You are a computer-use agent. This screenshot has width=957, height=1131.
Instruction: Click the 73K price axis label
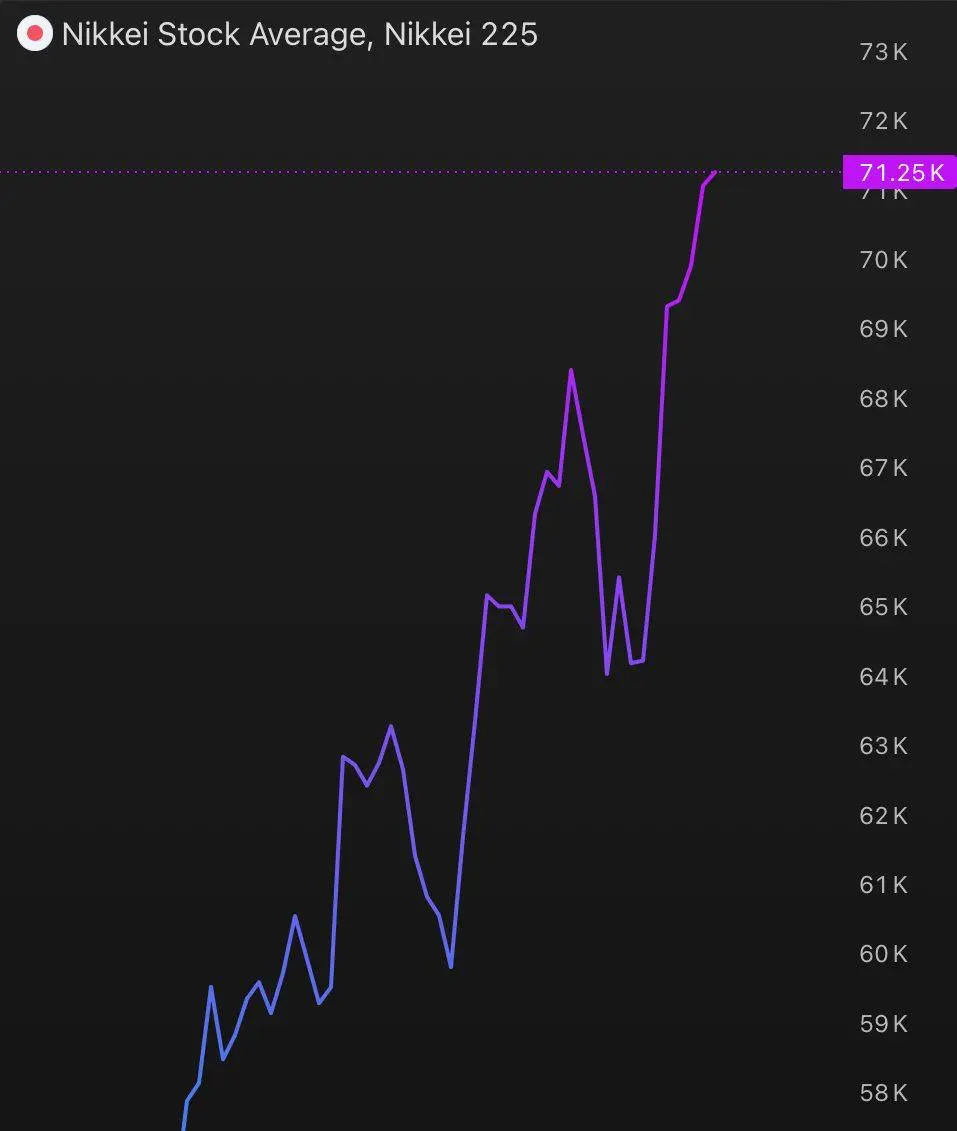click(x=883, y=52)
